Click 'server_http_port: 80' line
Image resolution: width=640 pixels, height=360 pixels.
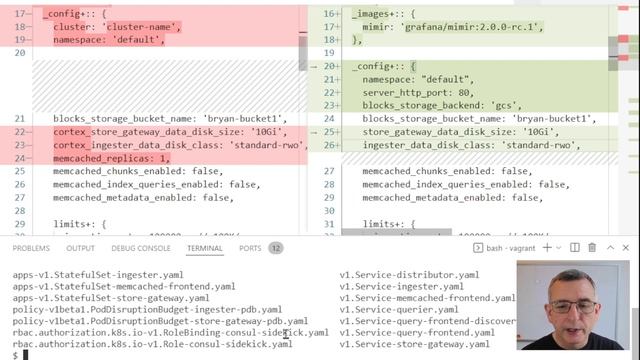418,93
